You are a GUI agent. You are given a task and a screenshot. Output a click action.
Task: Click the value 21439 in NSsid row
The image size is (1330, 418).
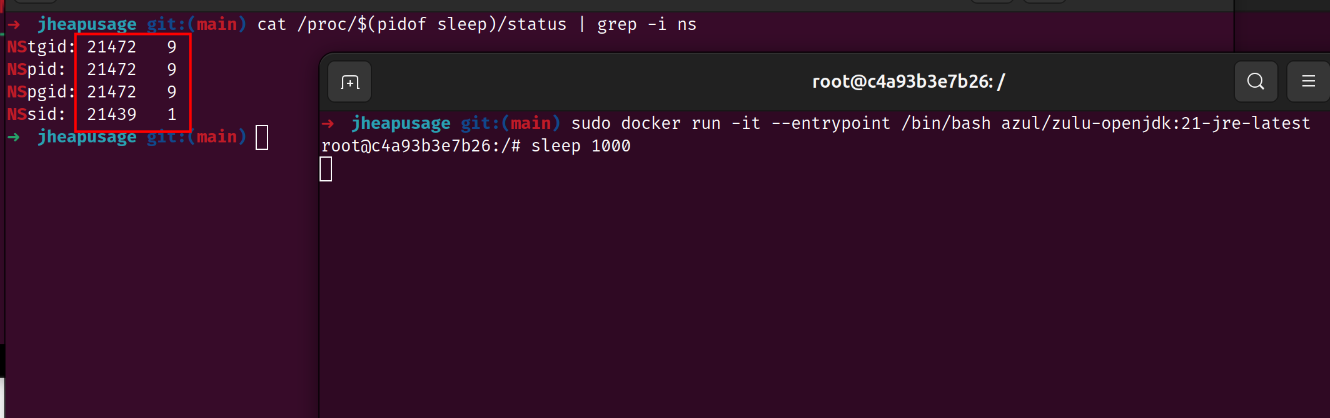111,114
